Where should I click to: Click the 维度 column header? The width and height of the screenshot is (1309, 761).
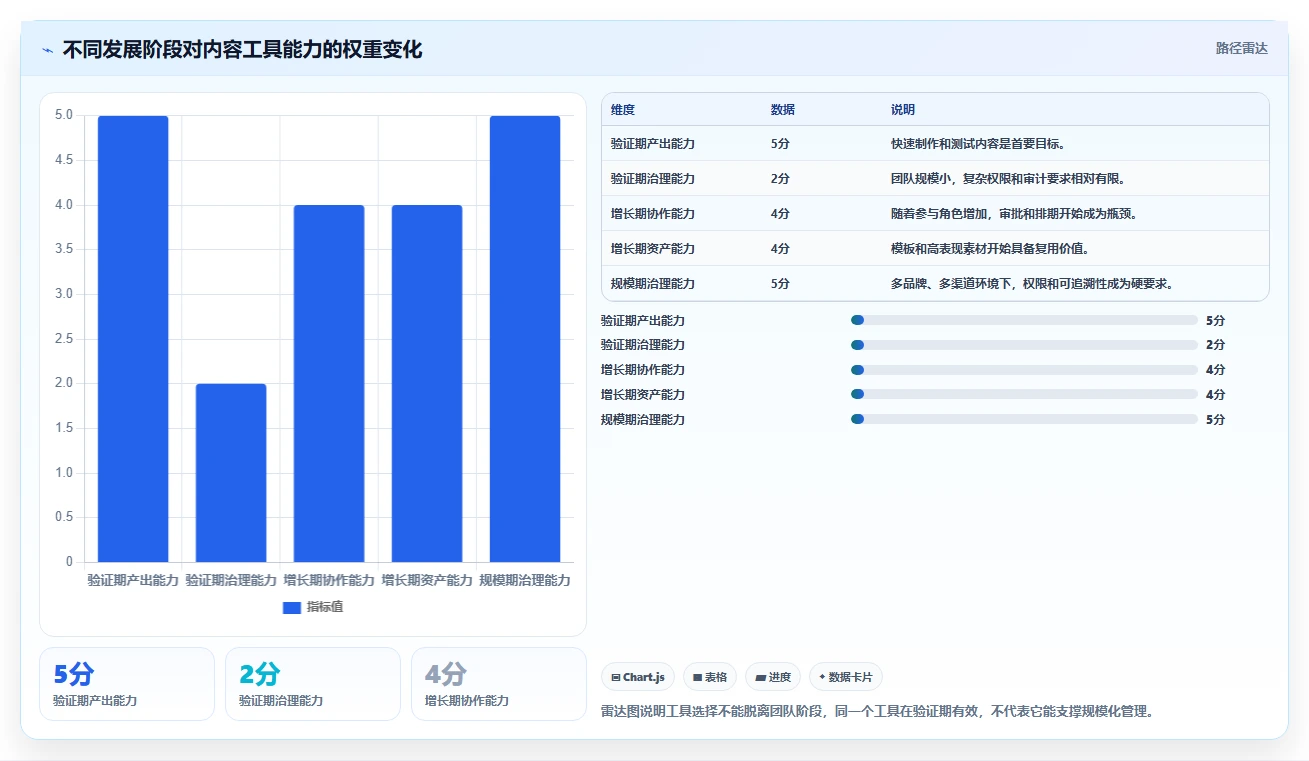(x=623, y=110)
